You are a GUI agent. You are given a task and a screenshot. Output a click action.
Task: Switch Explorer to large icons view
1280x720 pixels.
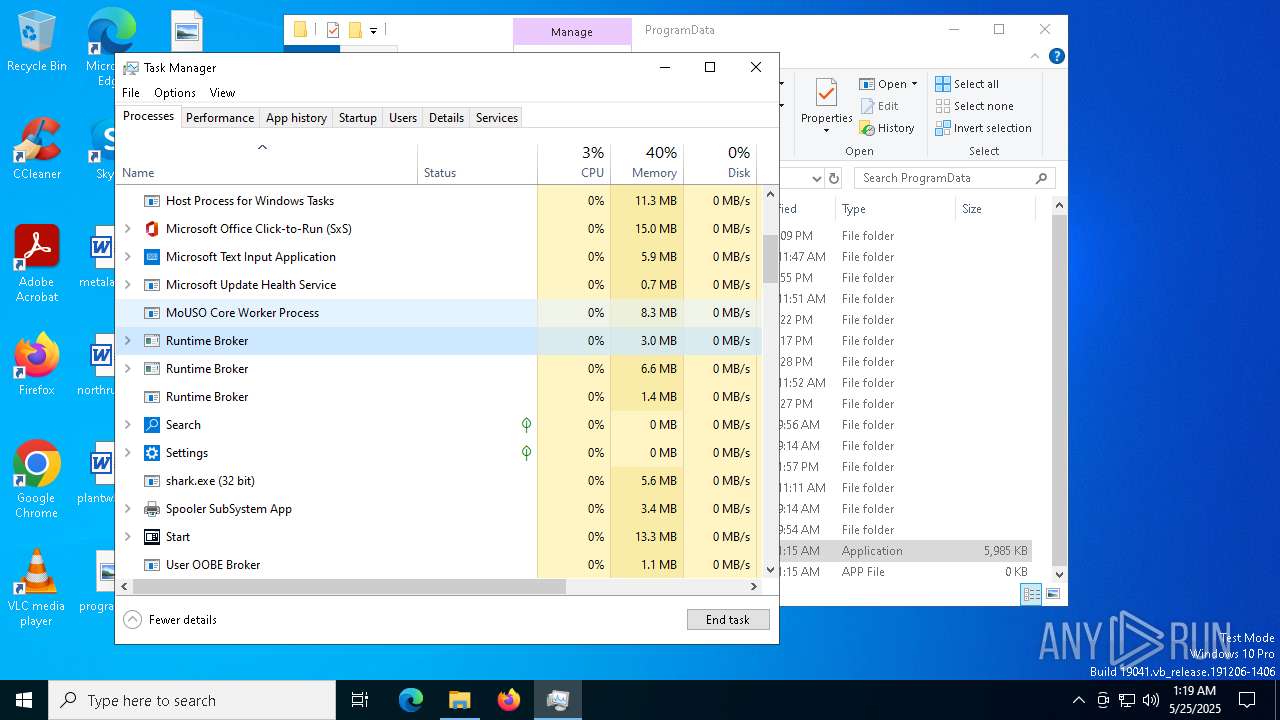click(1052, 594)
